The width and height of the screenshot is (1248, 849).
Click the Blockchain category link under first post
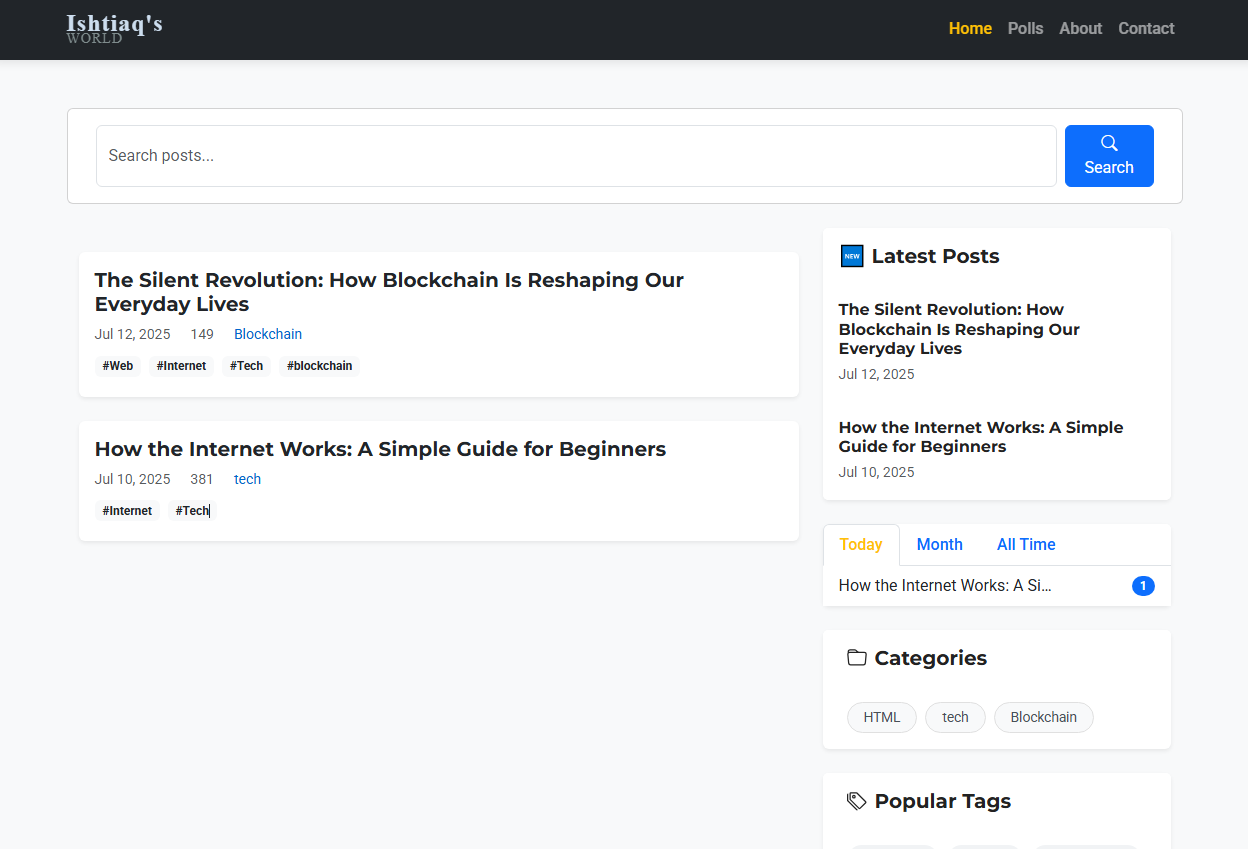(x=268, y=334)
